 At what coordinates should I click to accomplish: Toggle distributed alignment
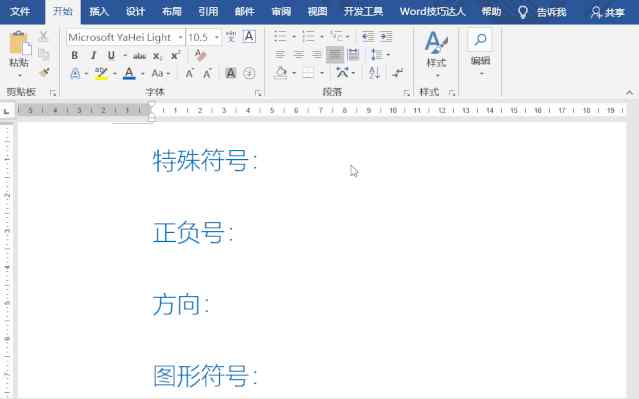pos(353,55)
